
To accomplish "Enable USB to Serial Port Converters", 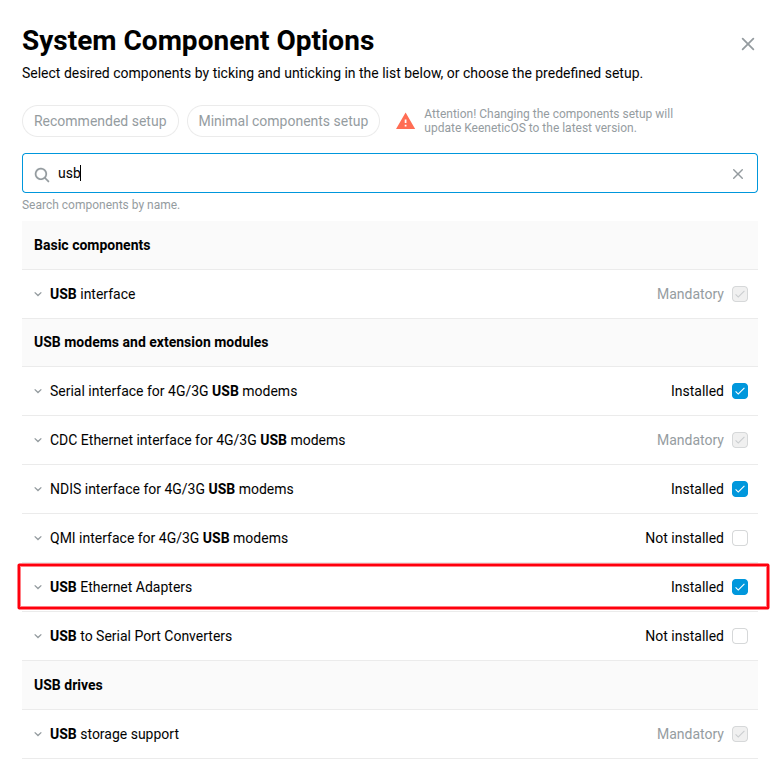I will [740, 636].
